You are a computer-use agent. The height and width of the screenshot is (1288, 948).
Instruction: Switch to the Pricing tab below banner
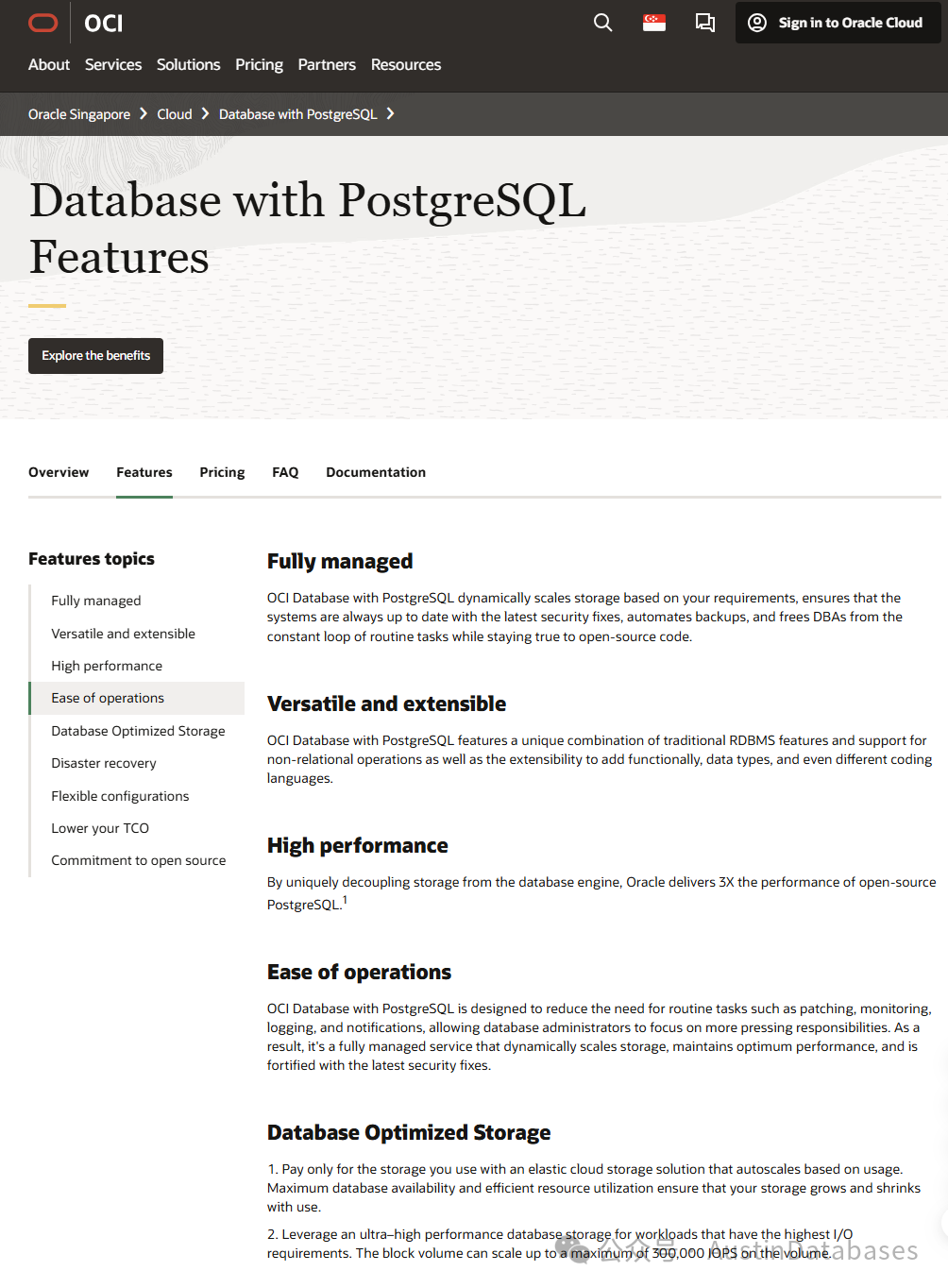(222, 472)
